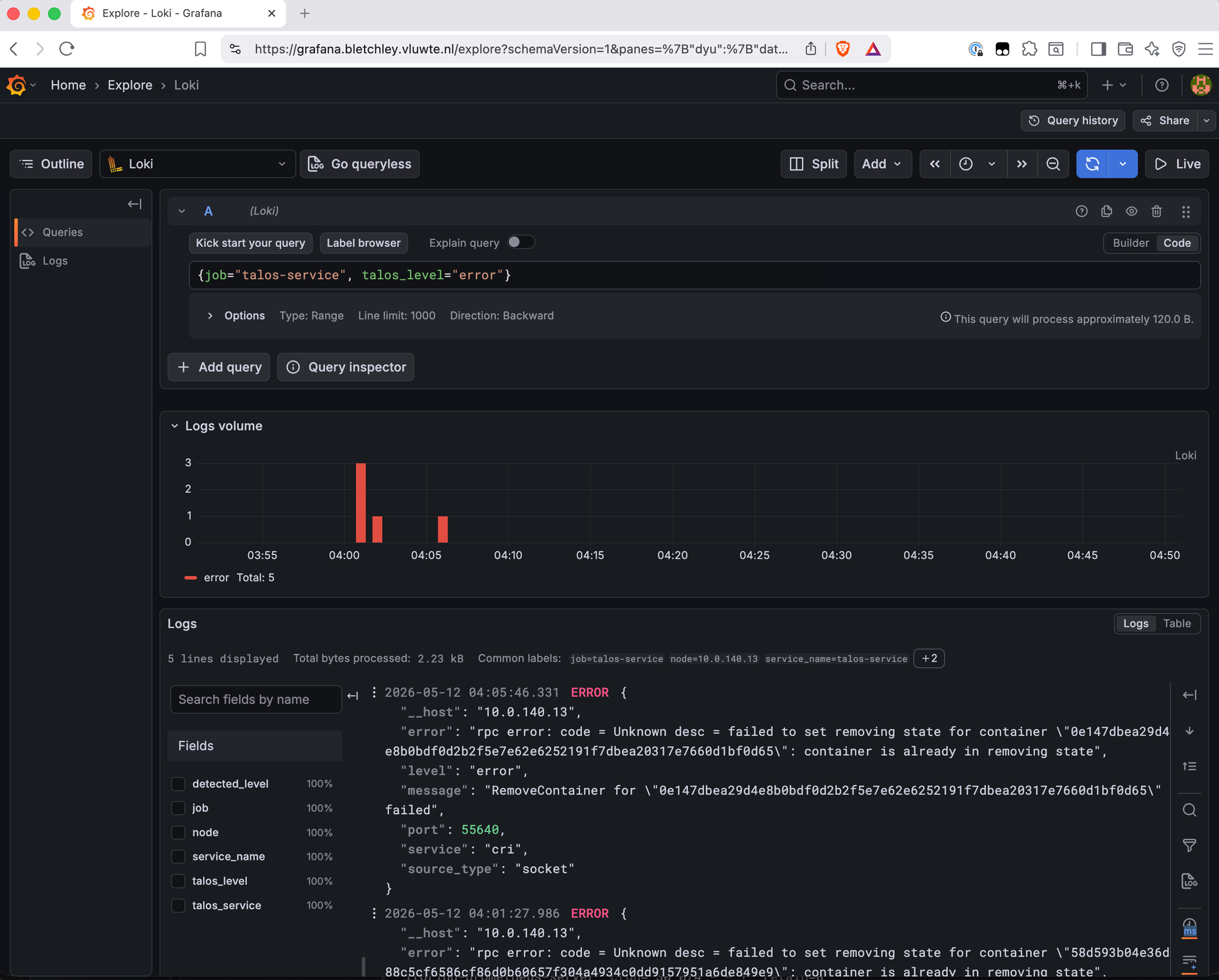Toggle log sort order icon
Image resolution: width=1219 pixels, height=980 pixels.
click(1190, 766)
